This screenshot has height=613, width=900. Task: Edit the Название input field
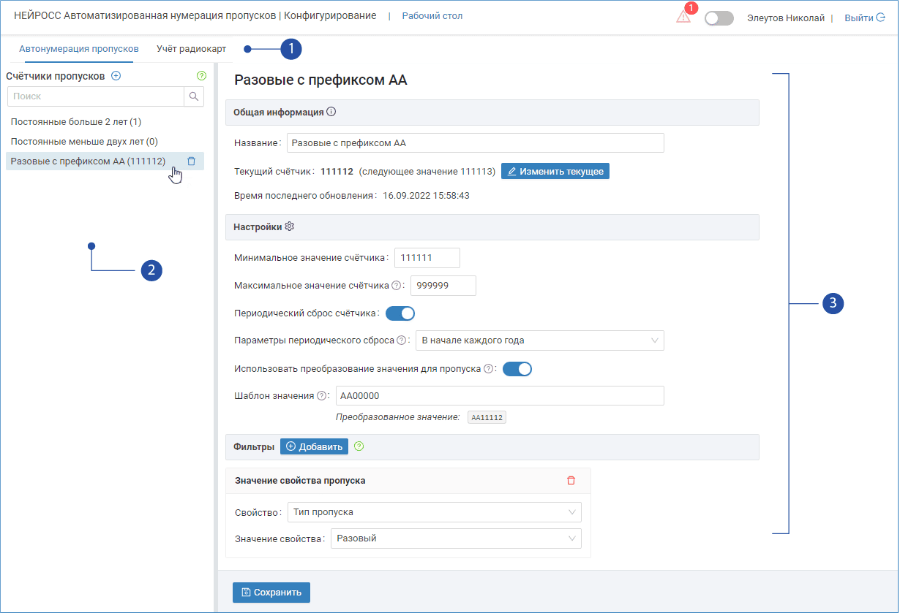475,143
